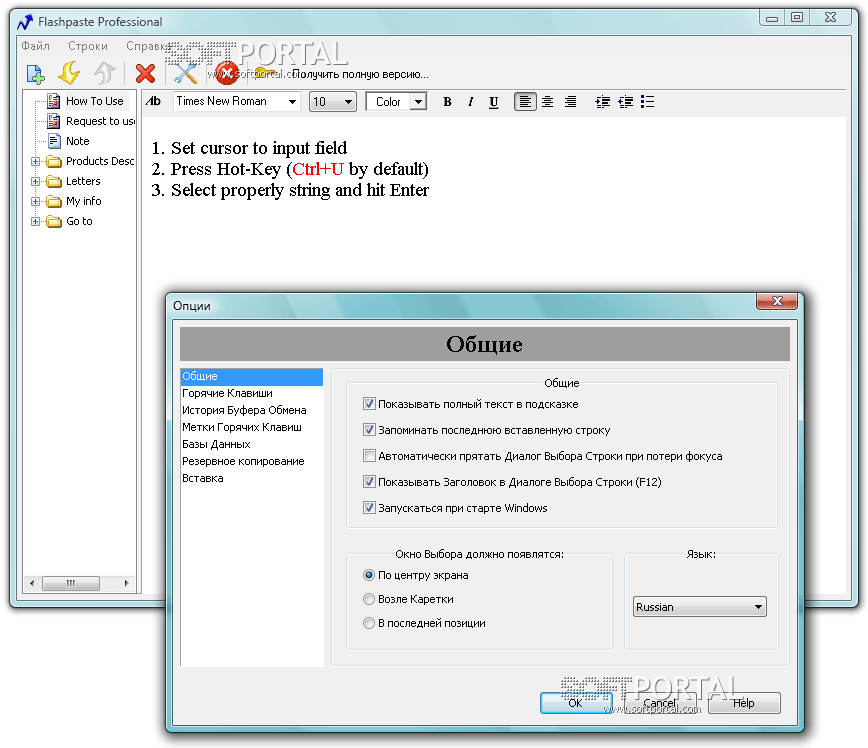Viewport: 868px width, 748px height.
Task: Click the tree panel horizontal scrollbar thumb
Action: click(71, 583)
